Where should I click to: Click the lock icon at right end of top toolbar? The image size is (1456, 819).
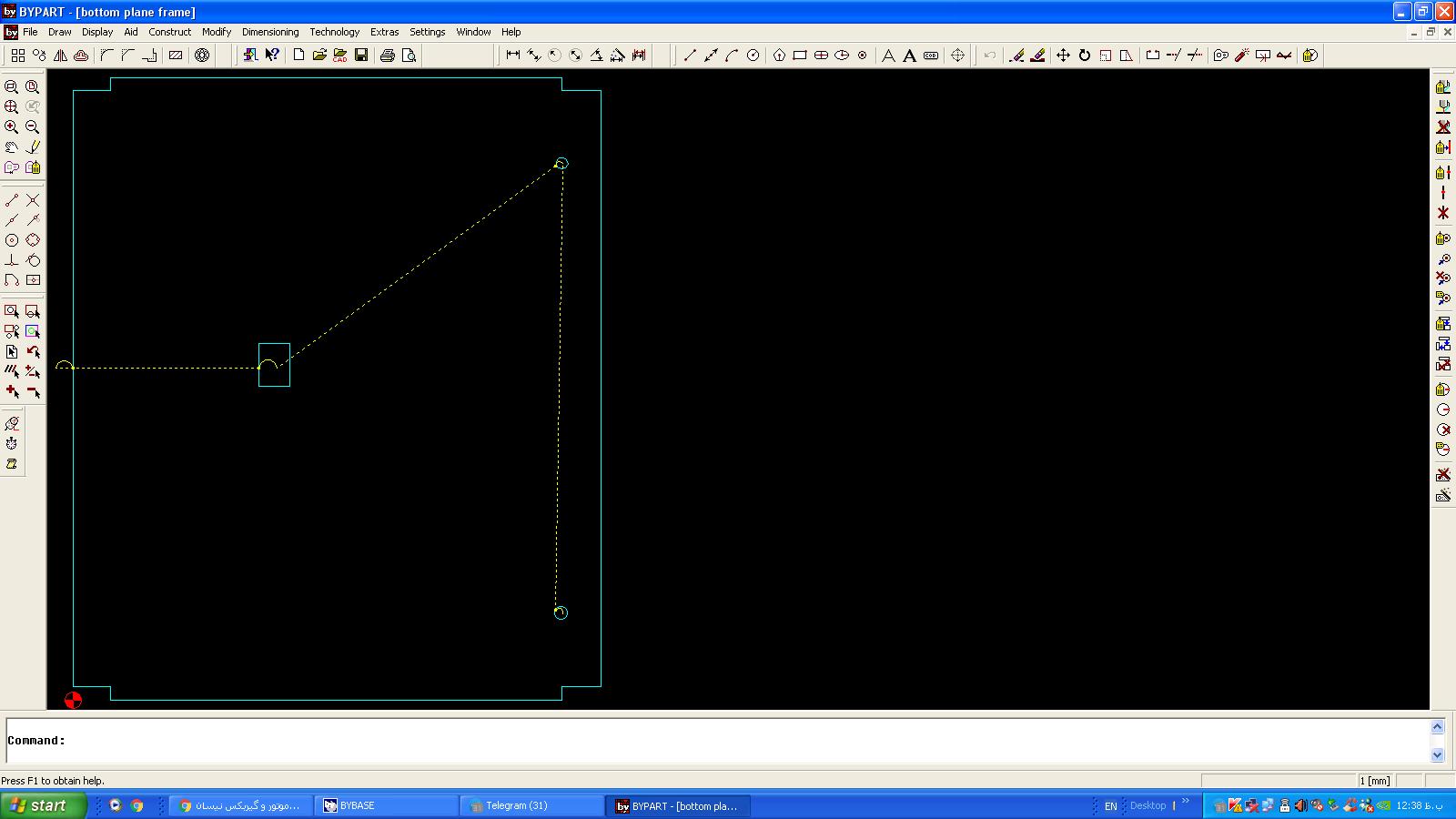tap(1310, 56)
